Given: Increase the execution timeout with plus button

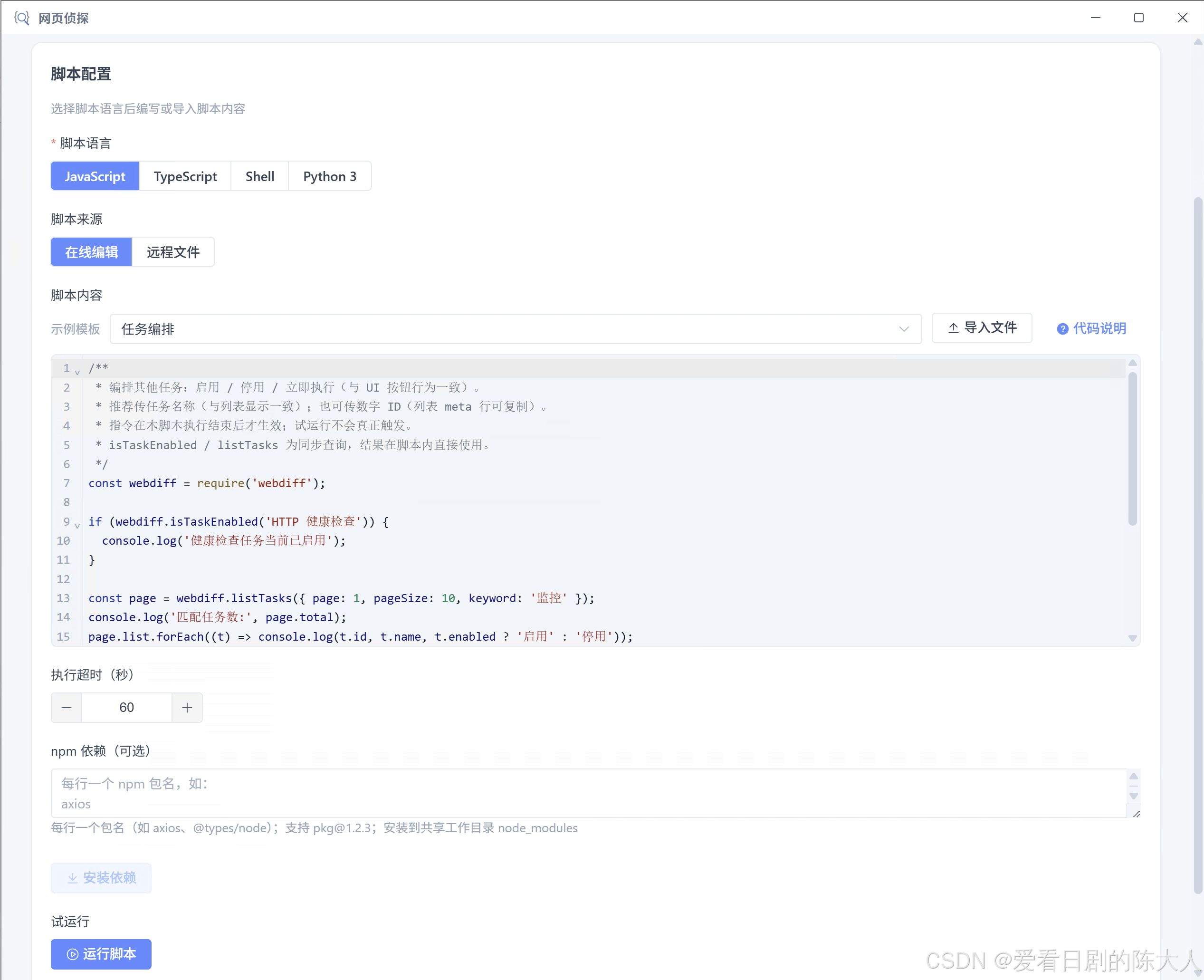Looking at the screenshot, I should 187,707.
